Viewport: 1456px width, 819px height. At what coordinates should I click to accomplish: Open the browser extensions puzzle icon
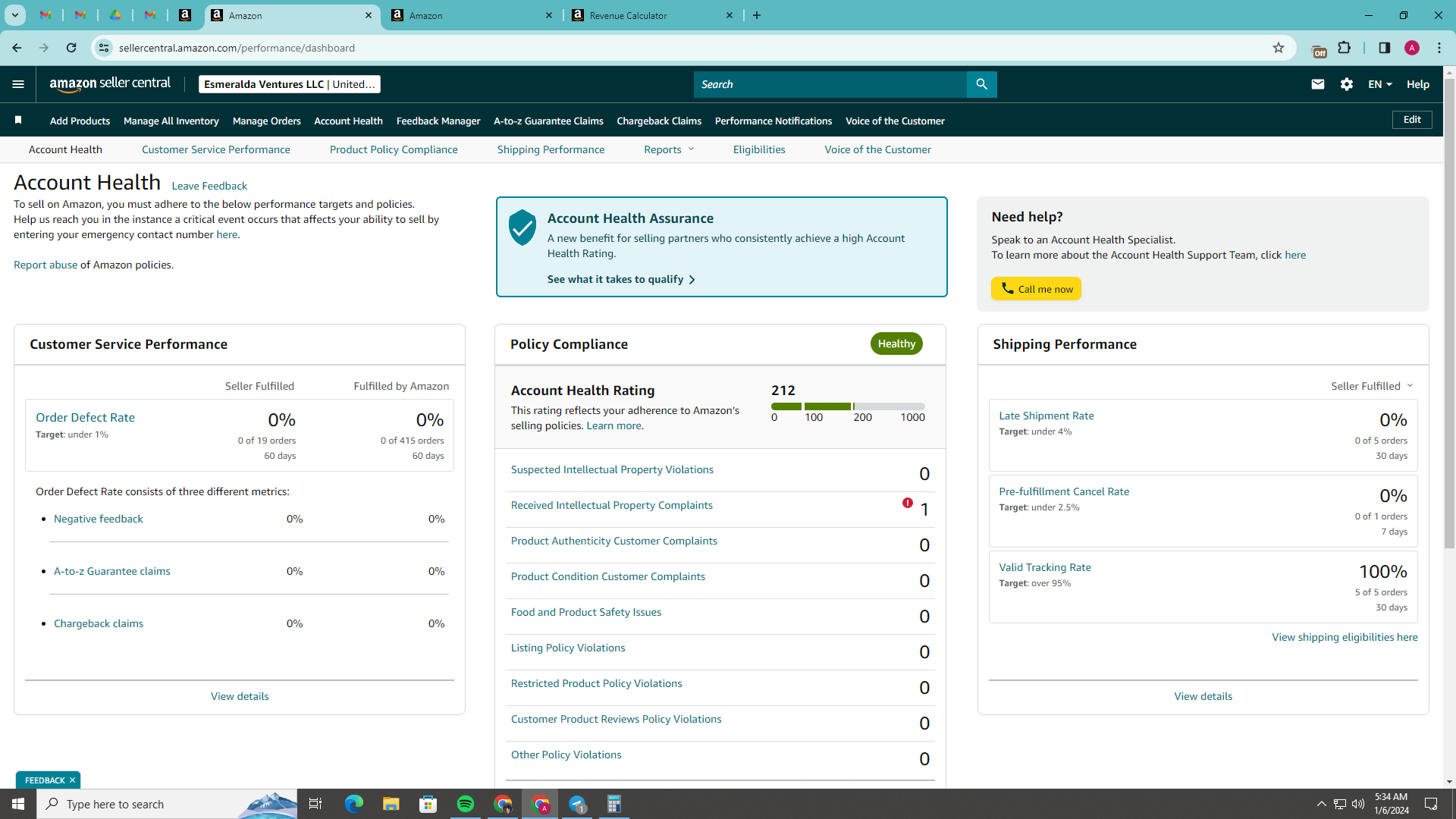tap(1345, 48)
